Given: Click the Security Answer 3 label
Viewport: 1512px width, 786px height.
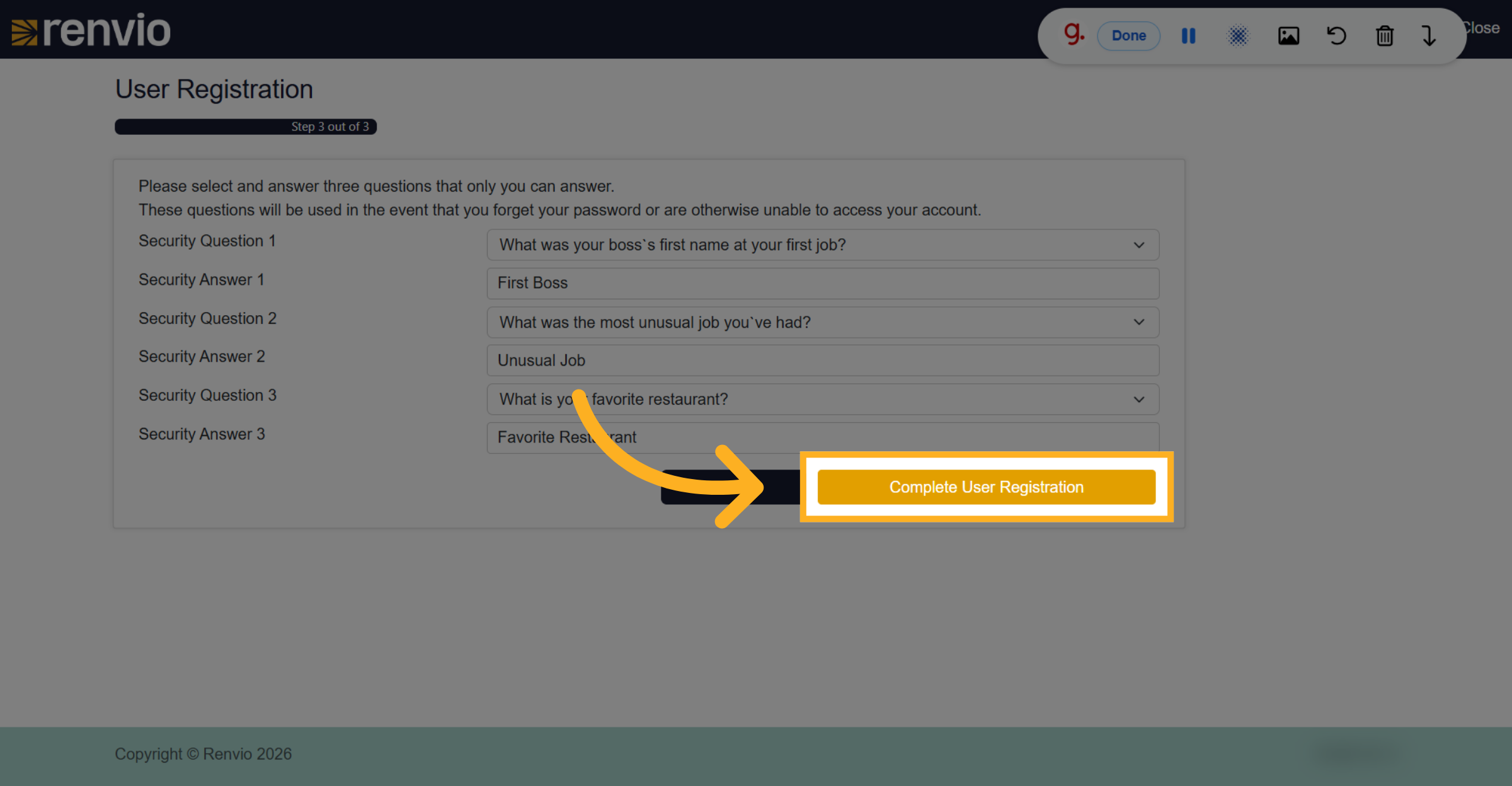Looking at the screenshot, I should coord(202,434).
